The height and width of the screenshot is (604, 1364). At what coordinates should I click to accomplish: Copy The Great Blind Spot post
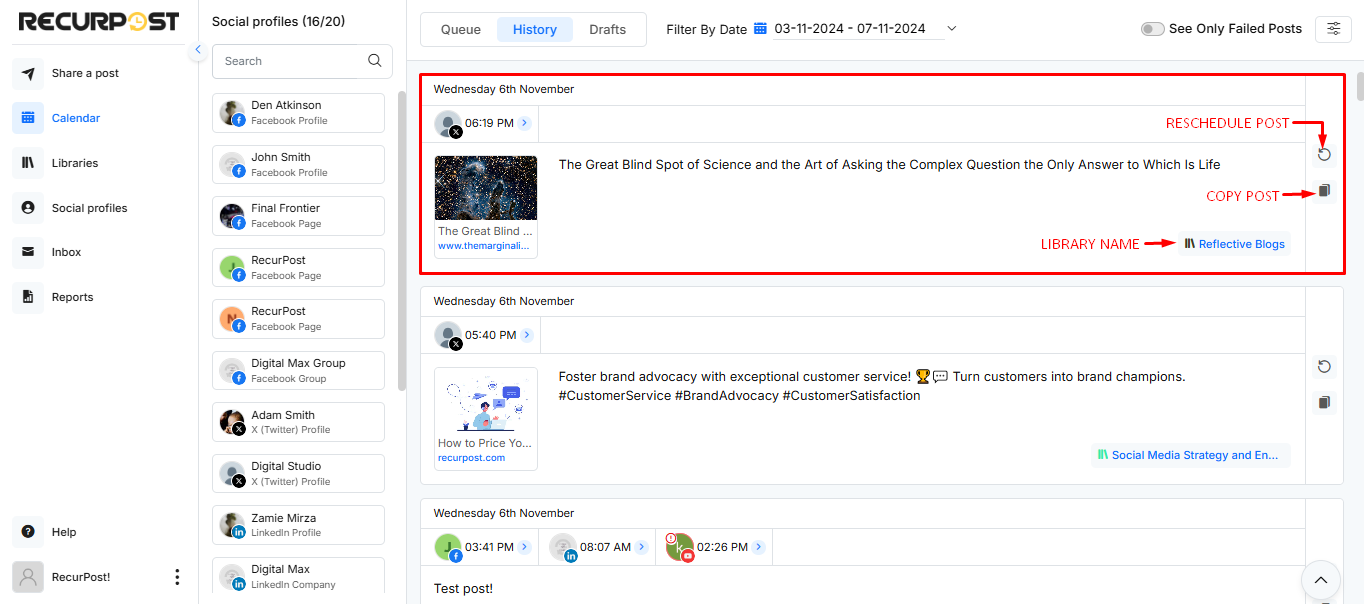[1324, 190]
